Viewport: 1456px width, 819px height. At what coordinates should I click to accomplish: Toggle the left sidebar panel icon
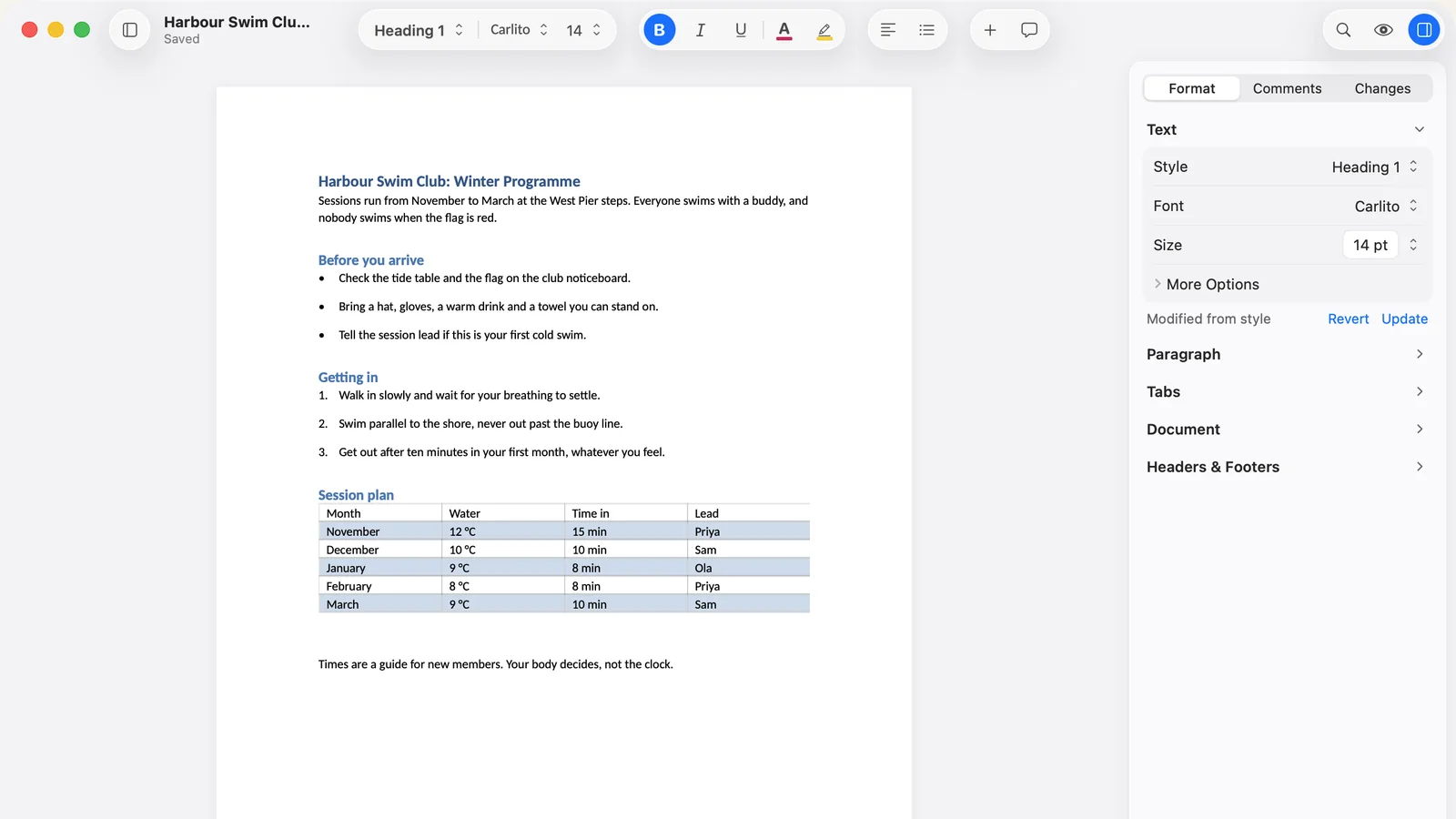[x=130, y=30]
